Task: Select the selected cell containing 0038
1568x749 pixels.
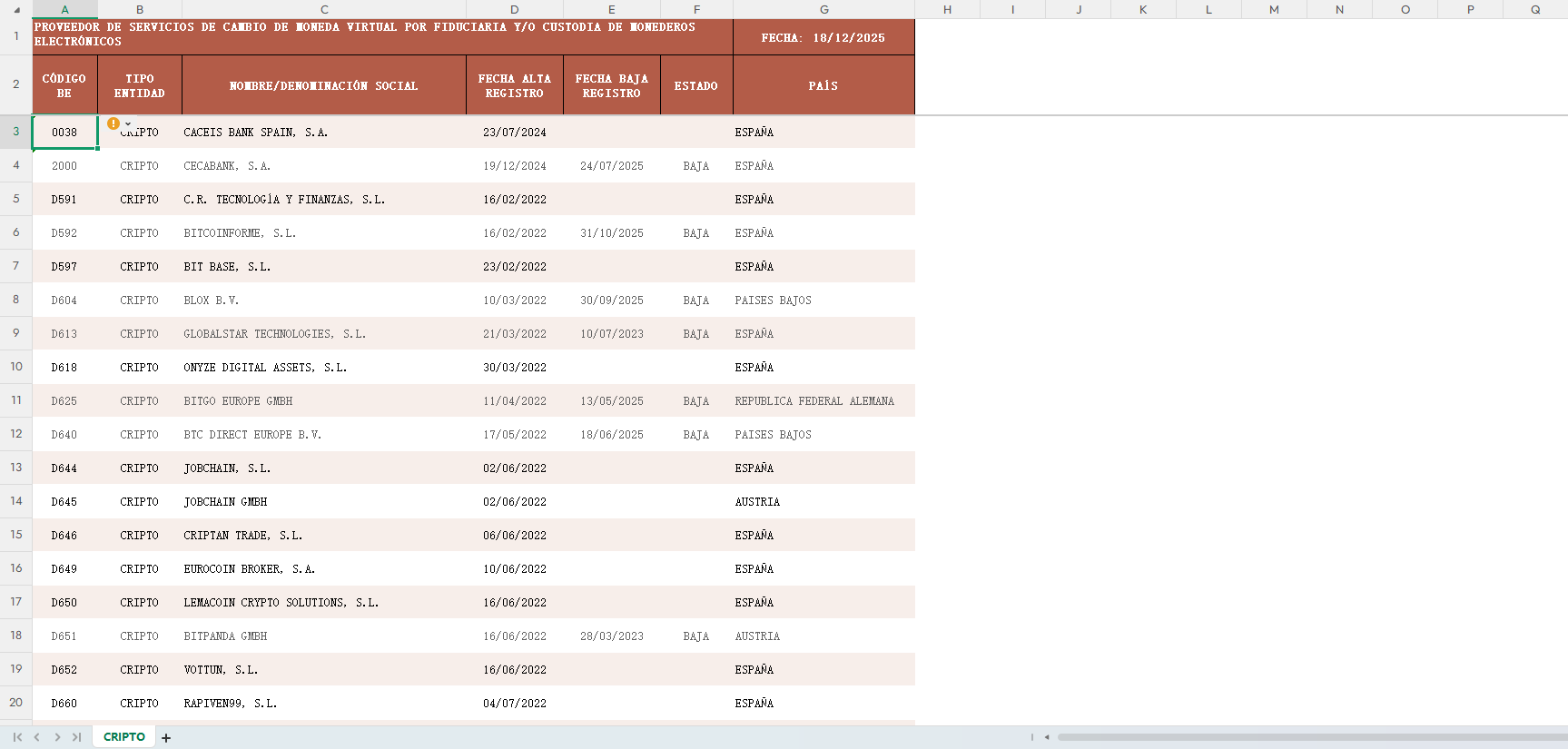Action: click(x=64, y=133)
